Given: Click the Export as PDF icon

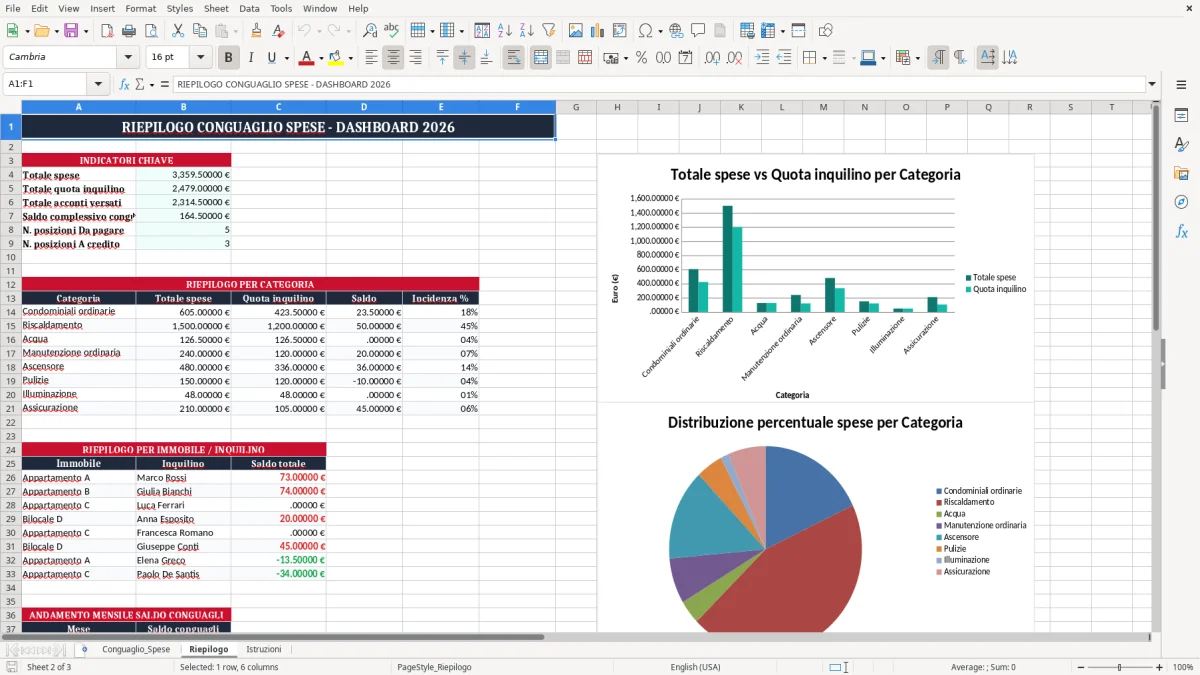Looking at the screenshot, I should click(108, 31).
